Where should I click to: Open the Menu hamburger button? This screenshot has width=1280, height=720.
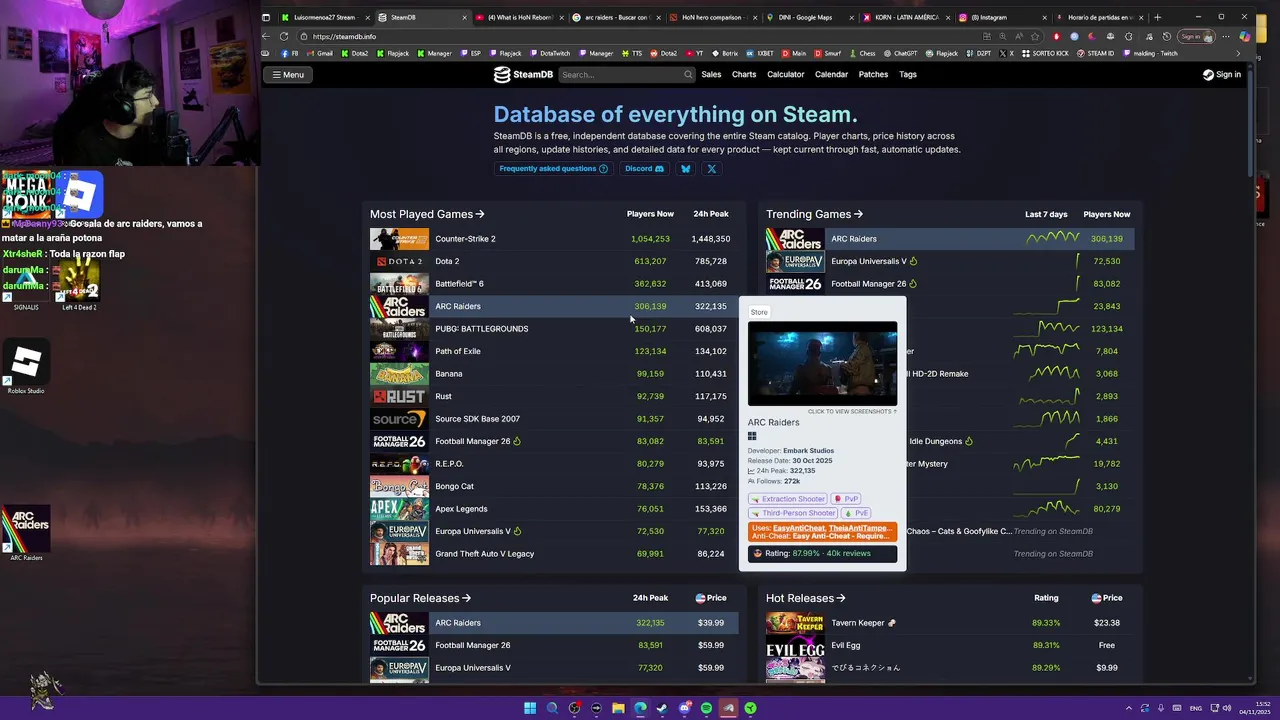(287, 75)
